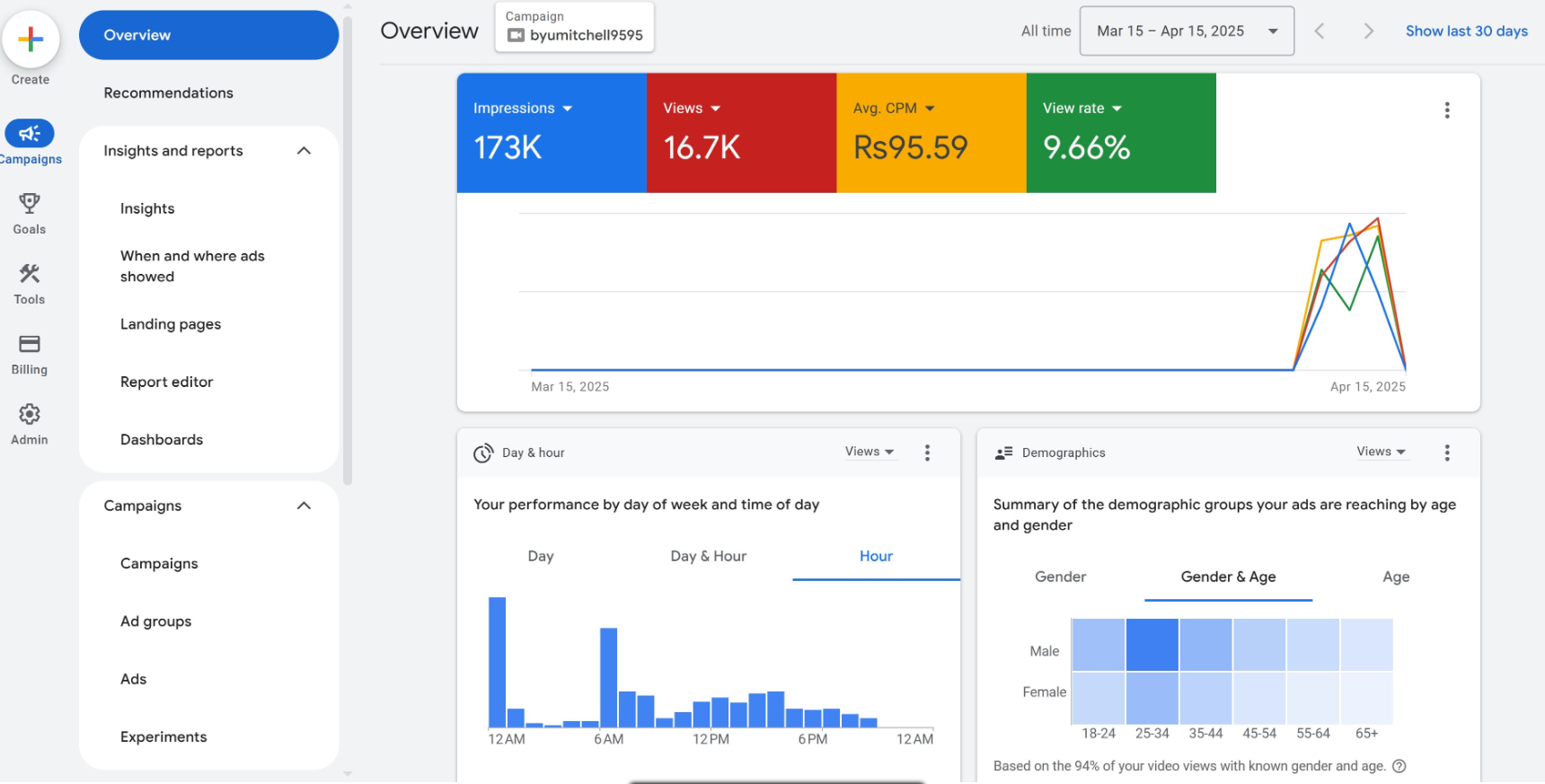Switch to the Gender tab in Demographics
The width and height of the screenshot is (1545, 784).
click(x=1060, y=577)
